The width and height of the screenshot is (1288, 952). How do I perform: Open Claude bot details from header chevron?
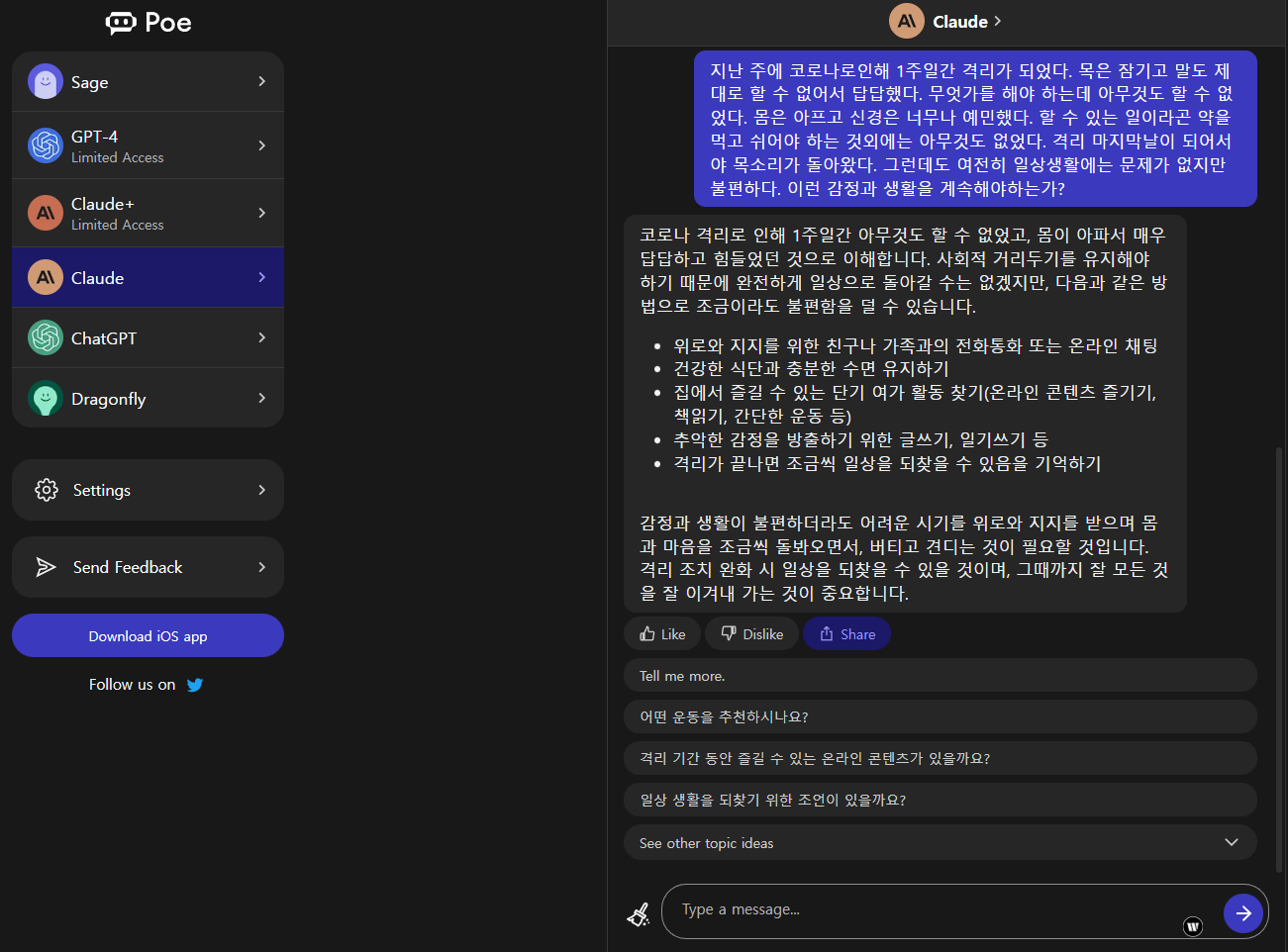pos(997,21)
